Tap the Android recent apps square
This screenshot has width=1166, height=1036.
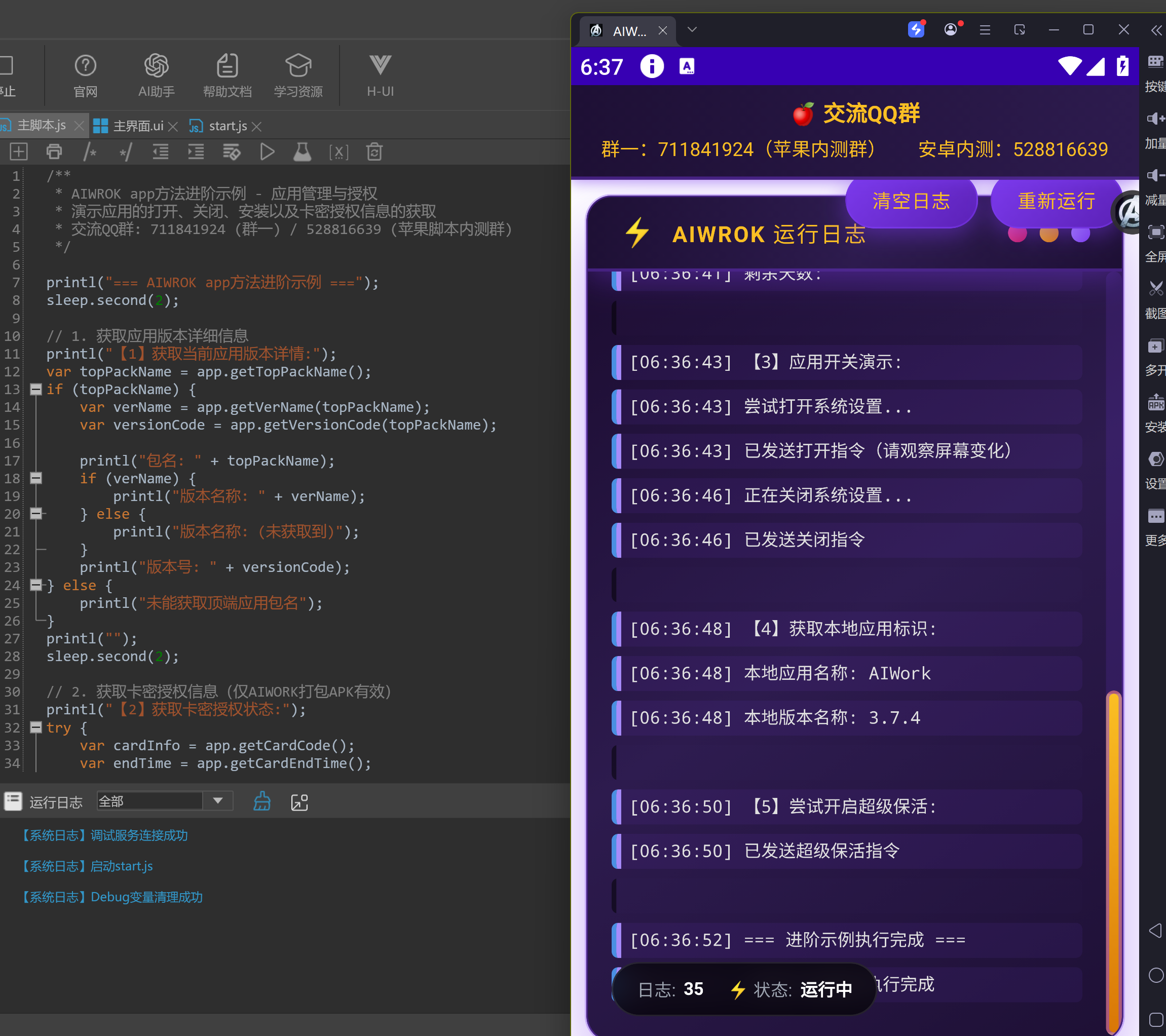coord(1156,1020)
